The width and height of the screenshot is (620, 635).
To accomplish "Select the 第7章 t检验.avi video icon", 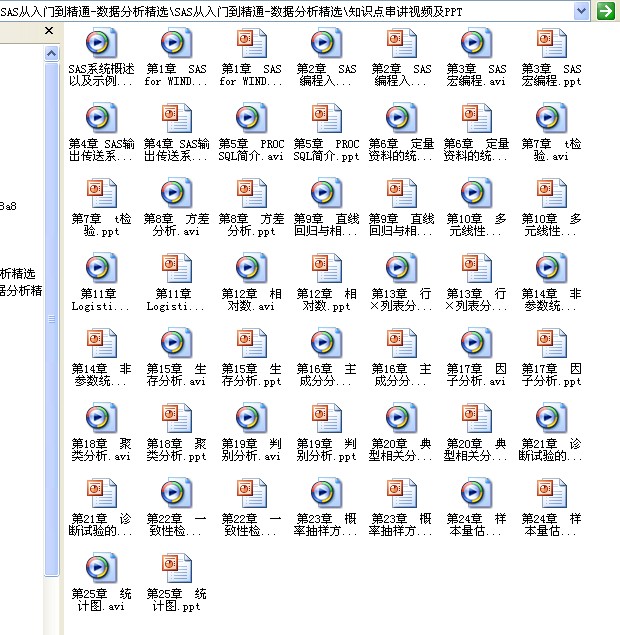I will (x=551, y=117).
